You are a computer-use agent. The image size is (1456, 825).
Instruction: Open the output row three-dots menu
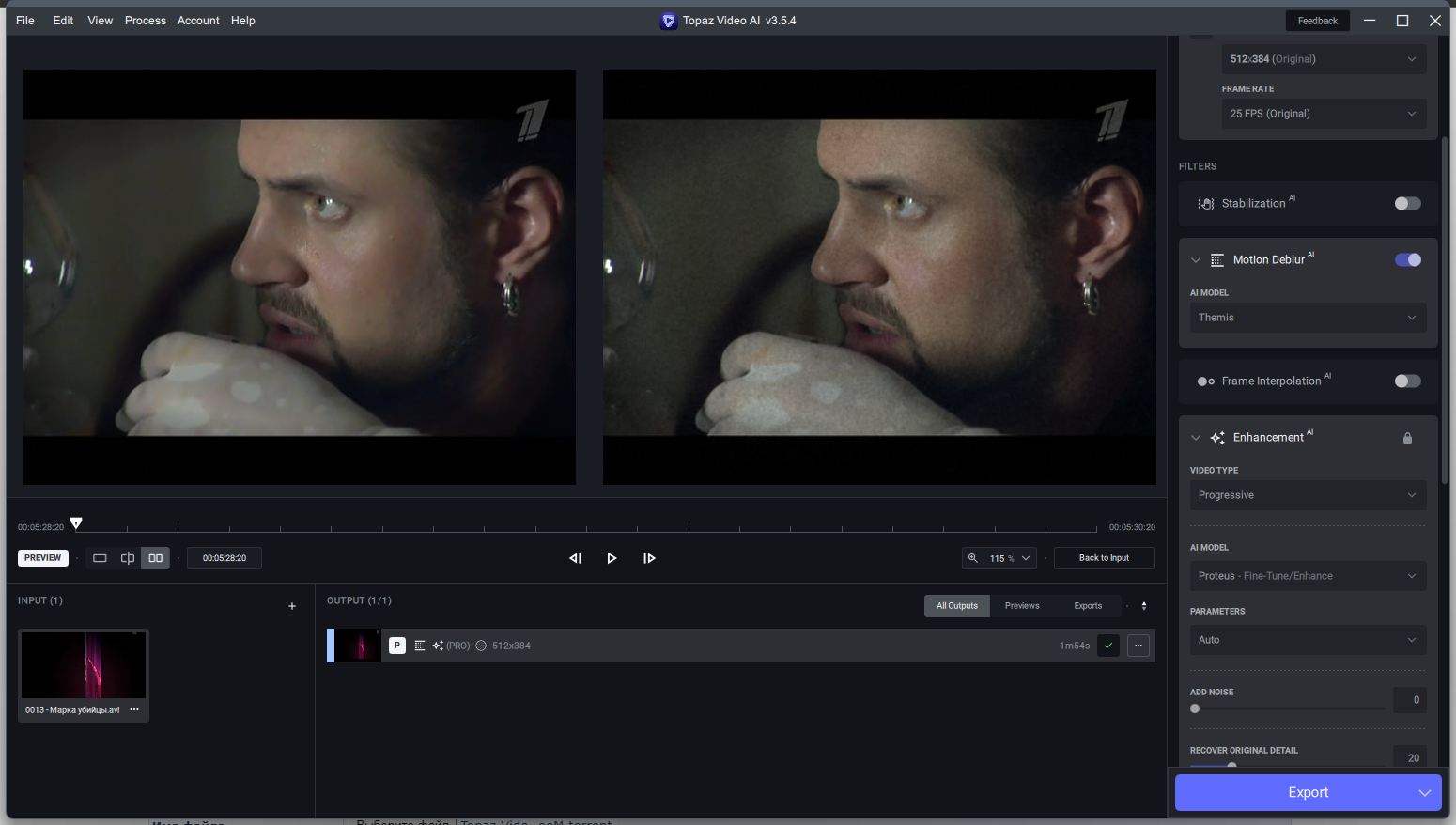coord(1138,646)
